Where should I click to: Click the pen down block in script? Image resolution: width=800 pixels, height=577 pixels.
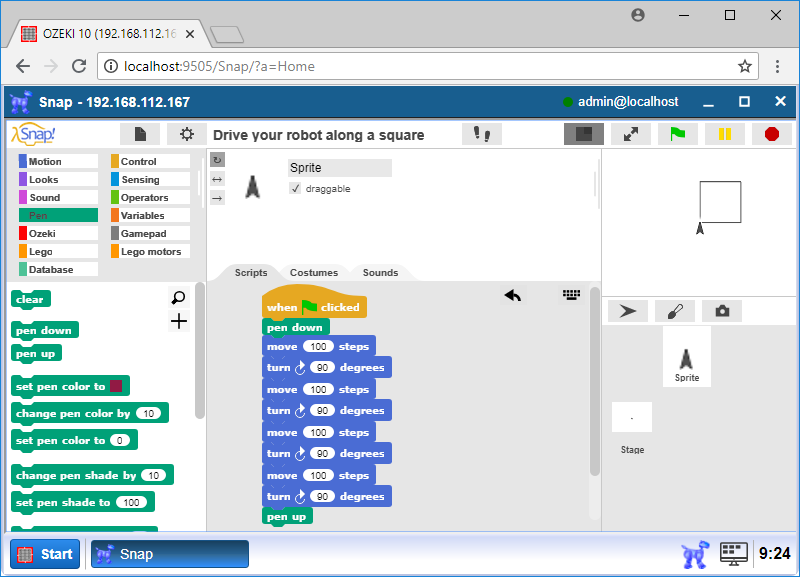(296, 328)
